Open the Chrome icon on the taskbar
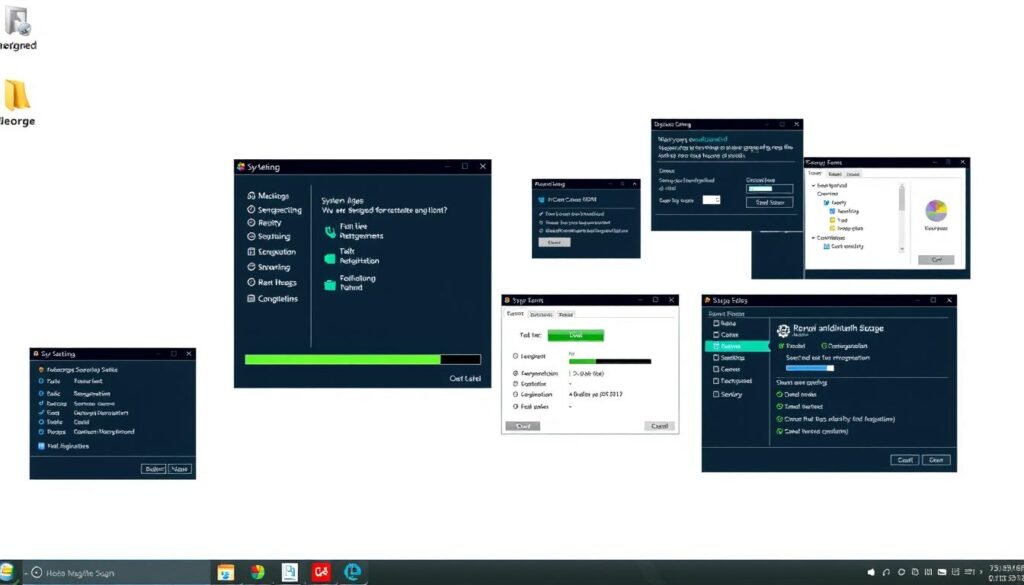Screen dimensions: 1024x585 coord(258,573)
